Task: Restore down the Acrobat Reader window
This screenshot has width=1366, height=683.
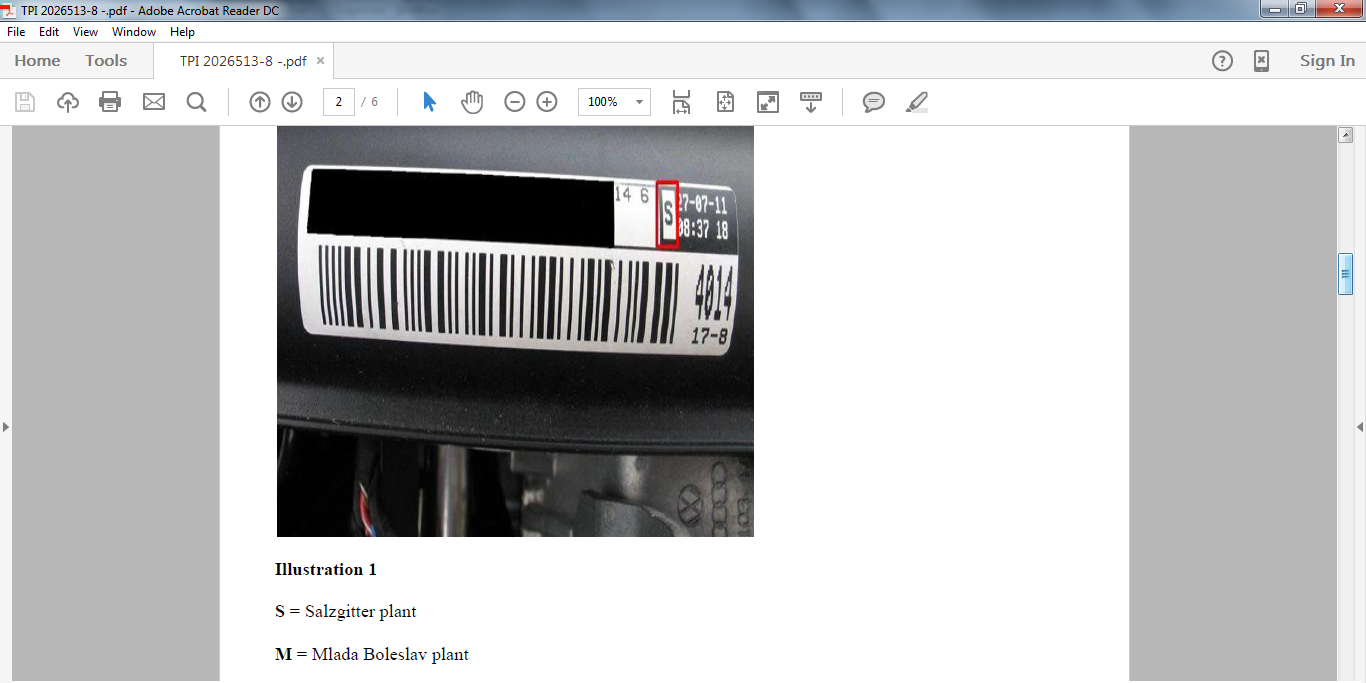Action: click(1300, 9)
